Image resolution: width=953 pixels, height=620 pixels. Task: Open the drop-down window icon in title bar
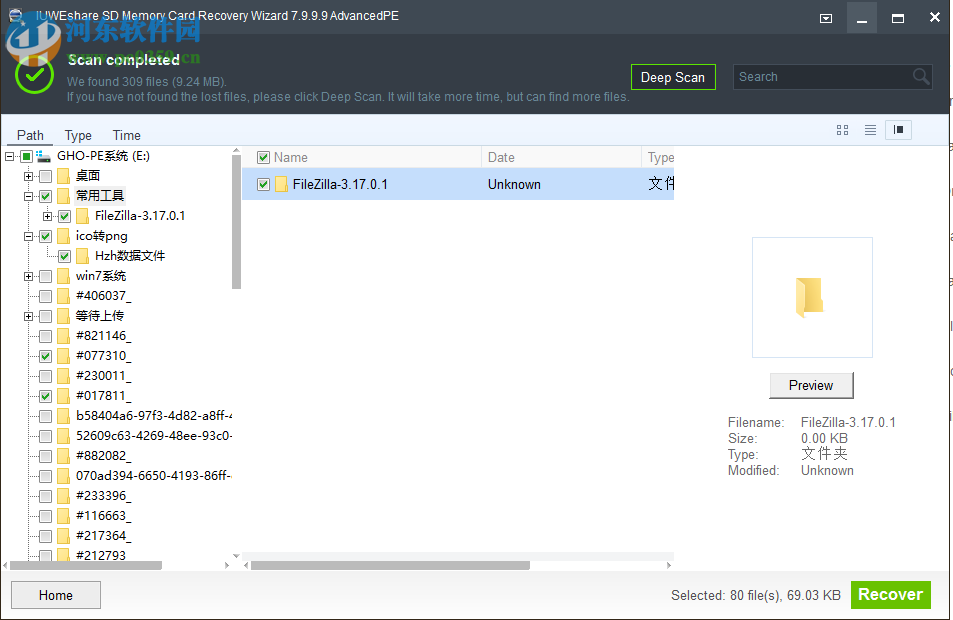825,18
